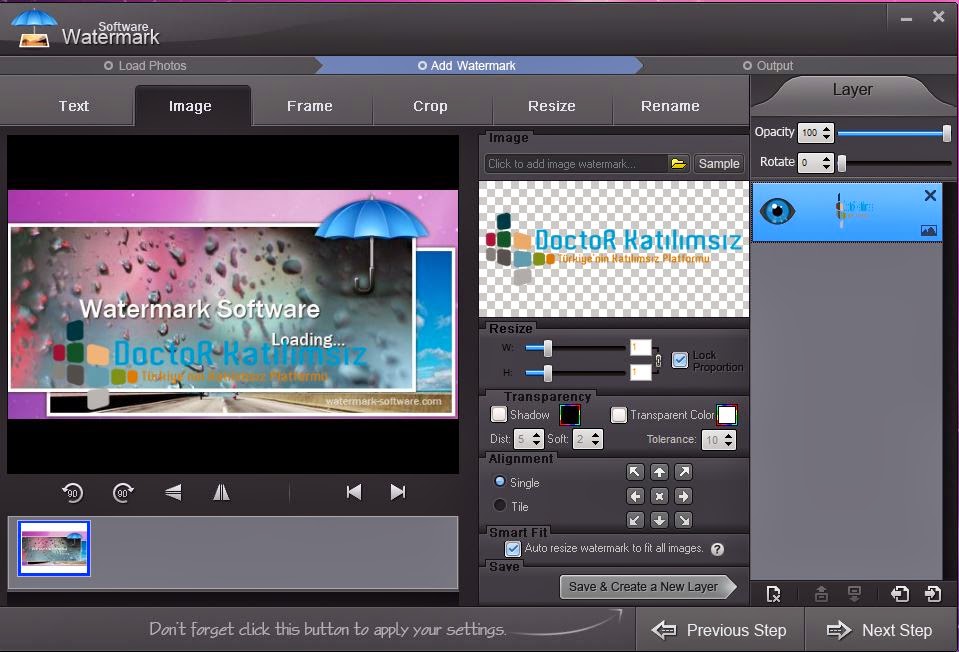Click the save template icon
The image size is (959, 652).
[933, 593]
